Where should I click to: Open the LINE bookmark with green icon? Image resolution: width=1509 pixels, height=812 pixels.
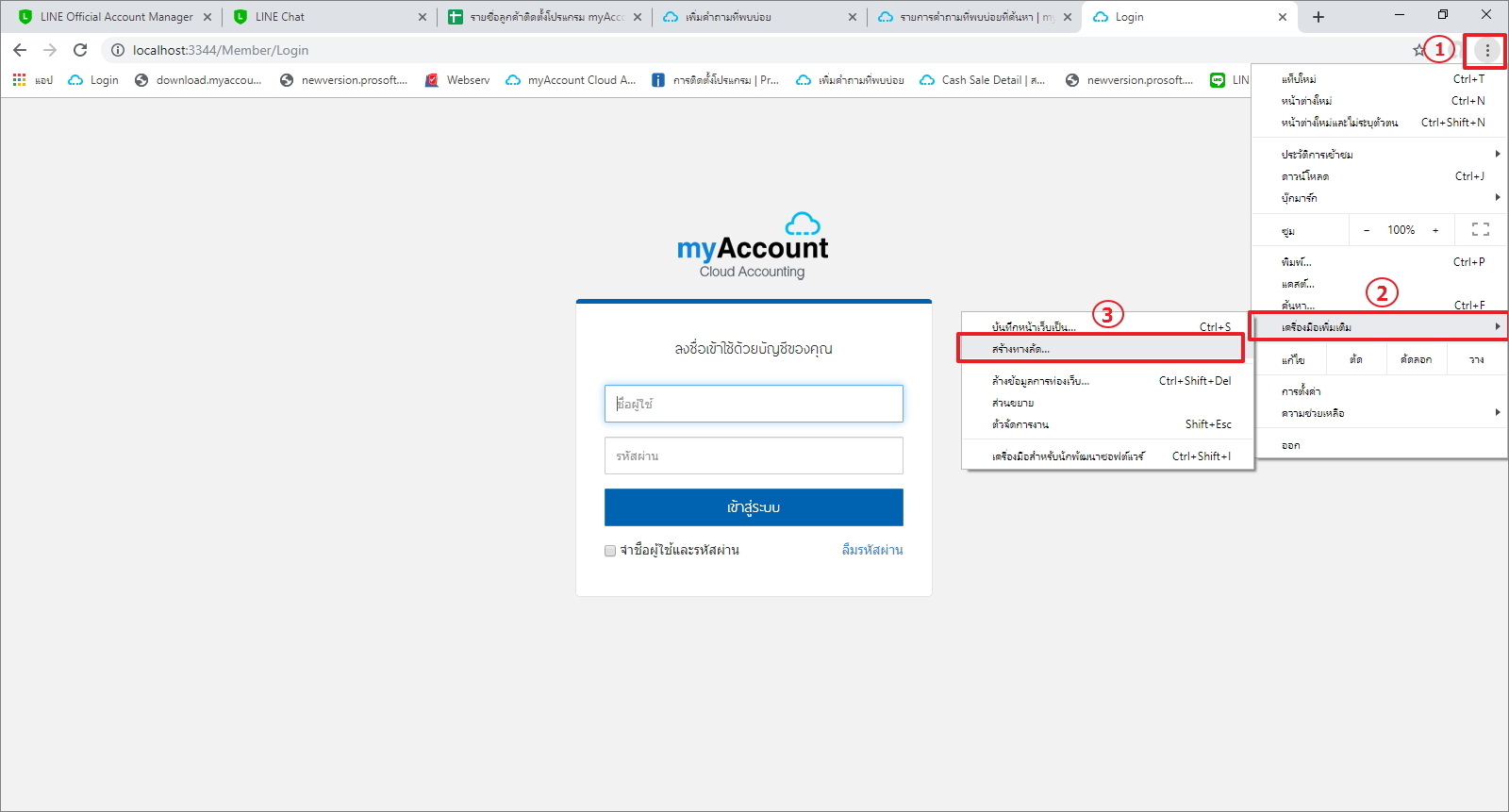point(1229,80)
